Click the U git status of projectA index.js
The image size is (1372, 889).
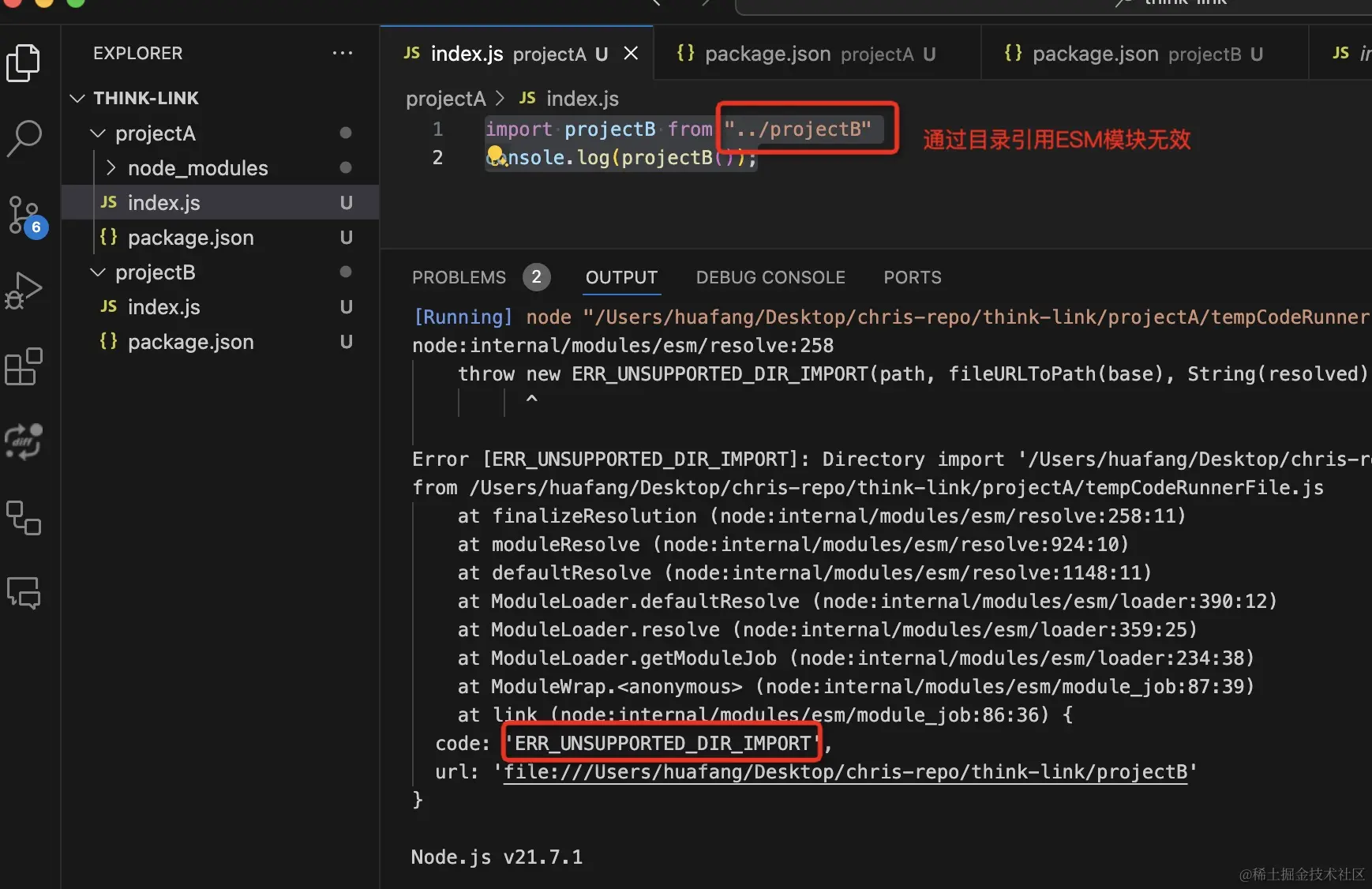[346, 203]
